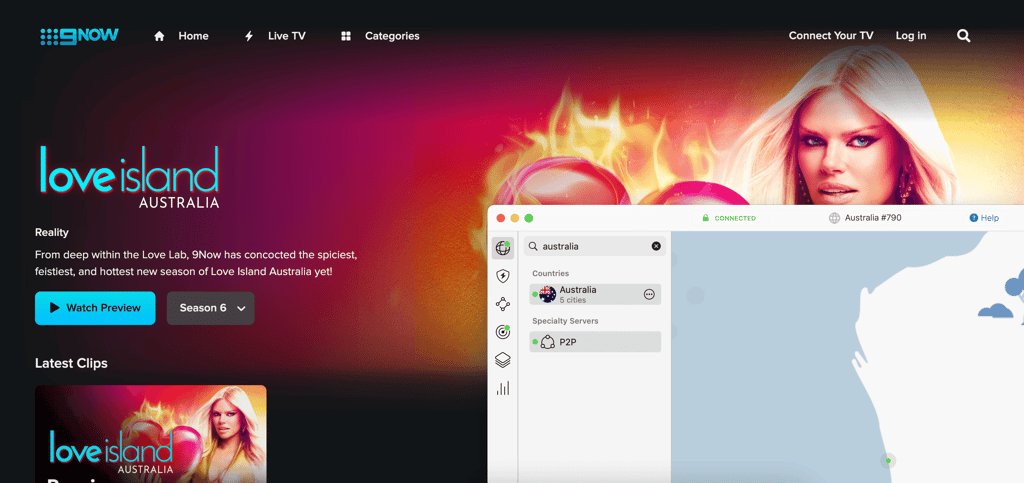This screenshot has height=483, width=1024.
Task: Open the VPN countries globe tab in sidebar
Action: click(503, 248)
